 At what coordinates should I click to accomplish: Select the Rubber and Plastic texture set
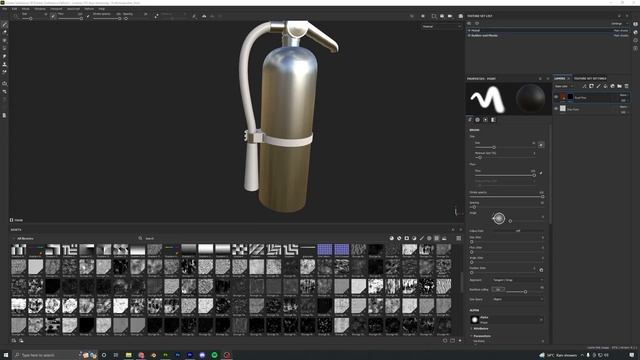pos(548,36)
